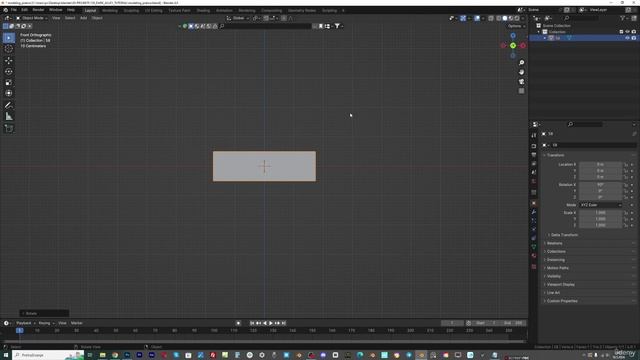Enable wireframe shading

pos(499,18)
